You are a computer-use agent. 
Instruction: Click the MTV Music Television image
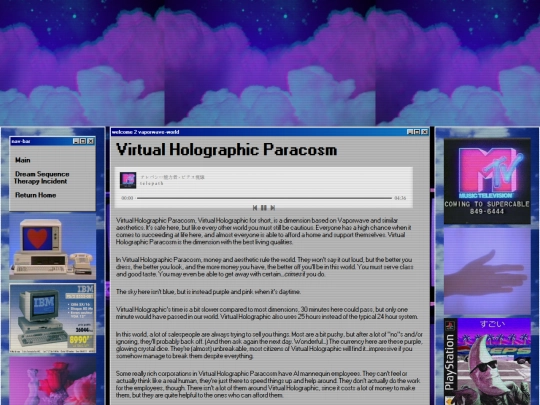click(487, 181)
